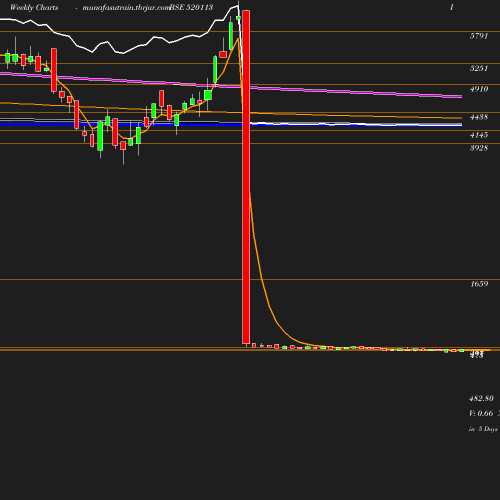Click the 'in 5 Days' label
Screen dimensions: 500x500
point(483,429)
